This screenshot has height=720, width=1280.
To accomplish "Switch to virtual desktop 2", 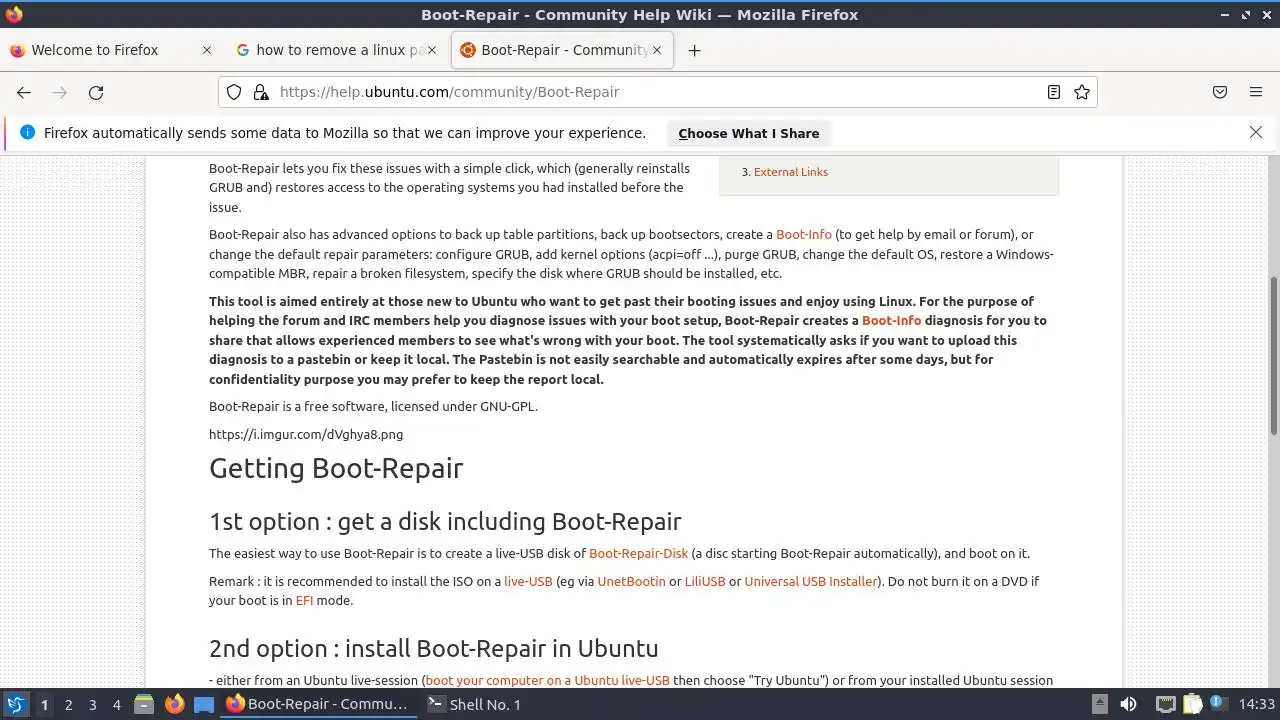I will pos(68,704).
